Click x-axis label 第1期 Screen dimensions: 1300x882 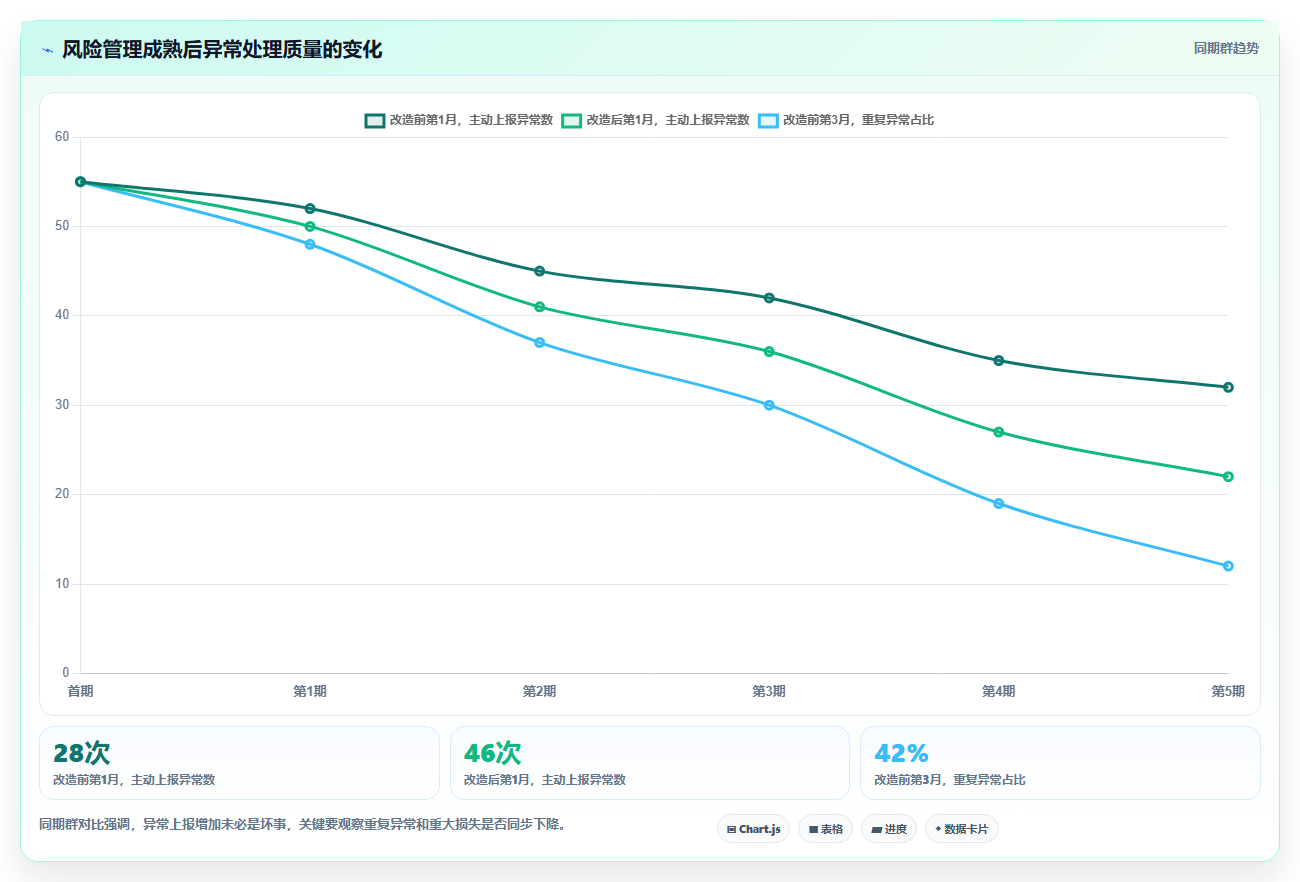tap(310, 691)
